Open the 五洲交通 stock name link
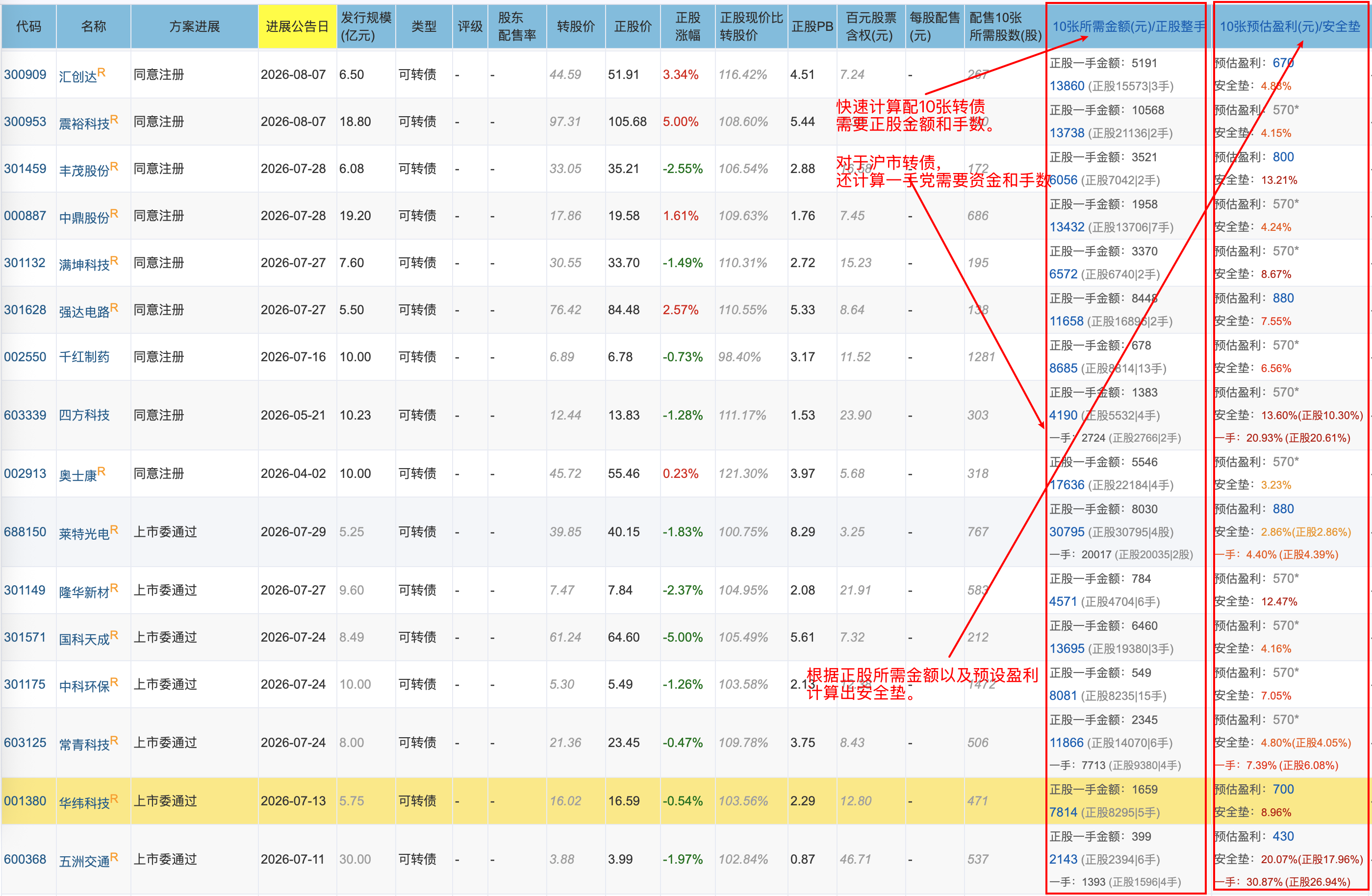Viewport: 1372px width, 896px height. tap(84, 861)
